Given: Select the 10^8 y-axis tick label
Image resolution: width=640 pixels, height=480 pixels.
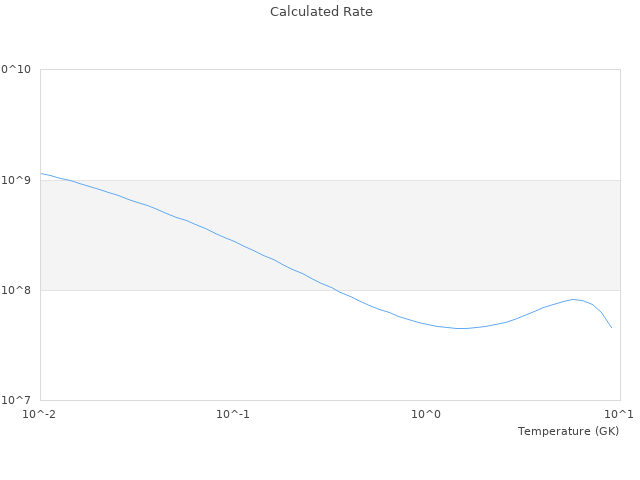Looking at the screenshot, I should pos(16,290).
